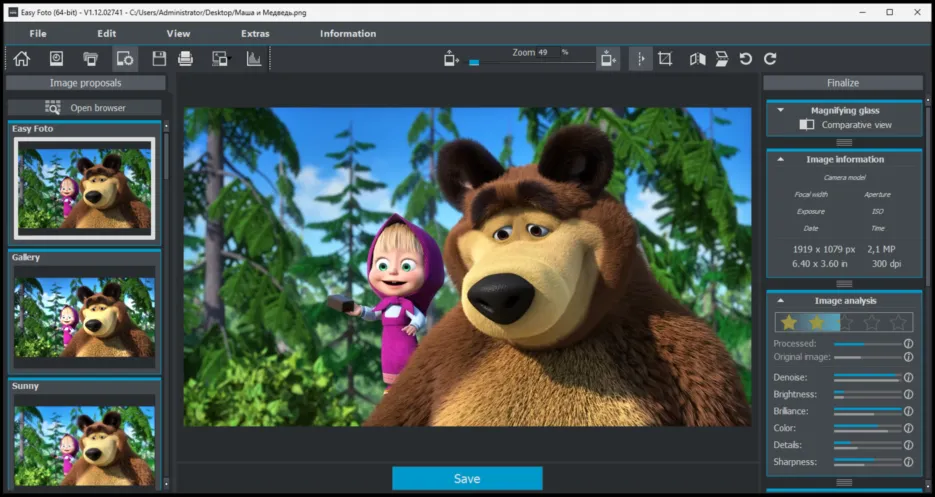
Task: Select the Image proposals header
Action: pyautogui.click(x=85, y=83)
